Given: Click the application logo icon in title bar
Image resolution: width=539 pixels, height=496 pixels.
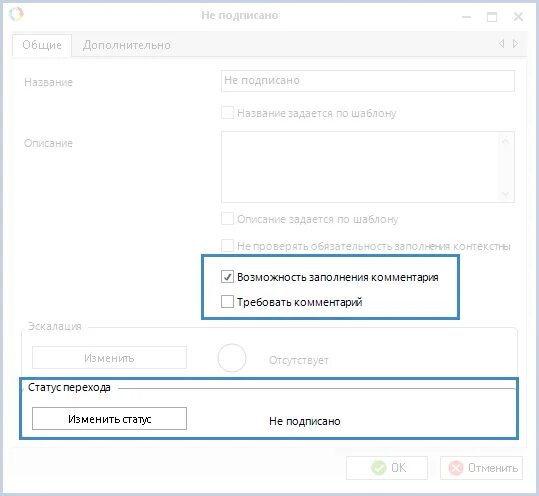Looking at the screenshot, I should coord(16,14).
